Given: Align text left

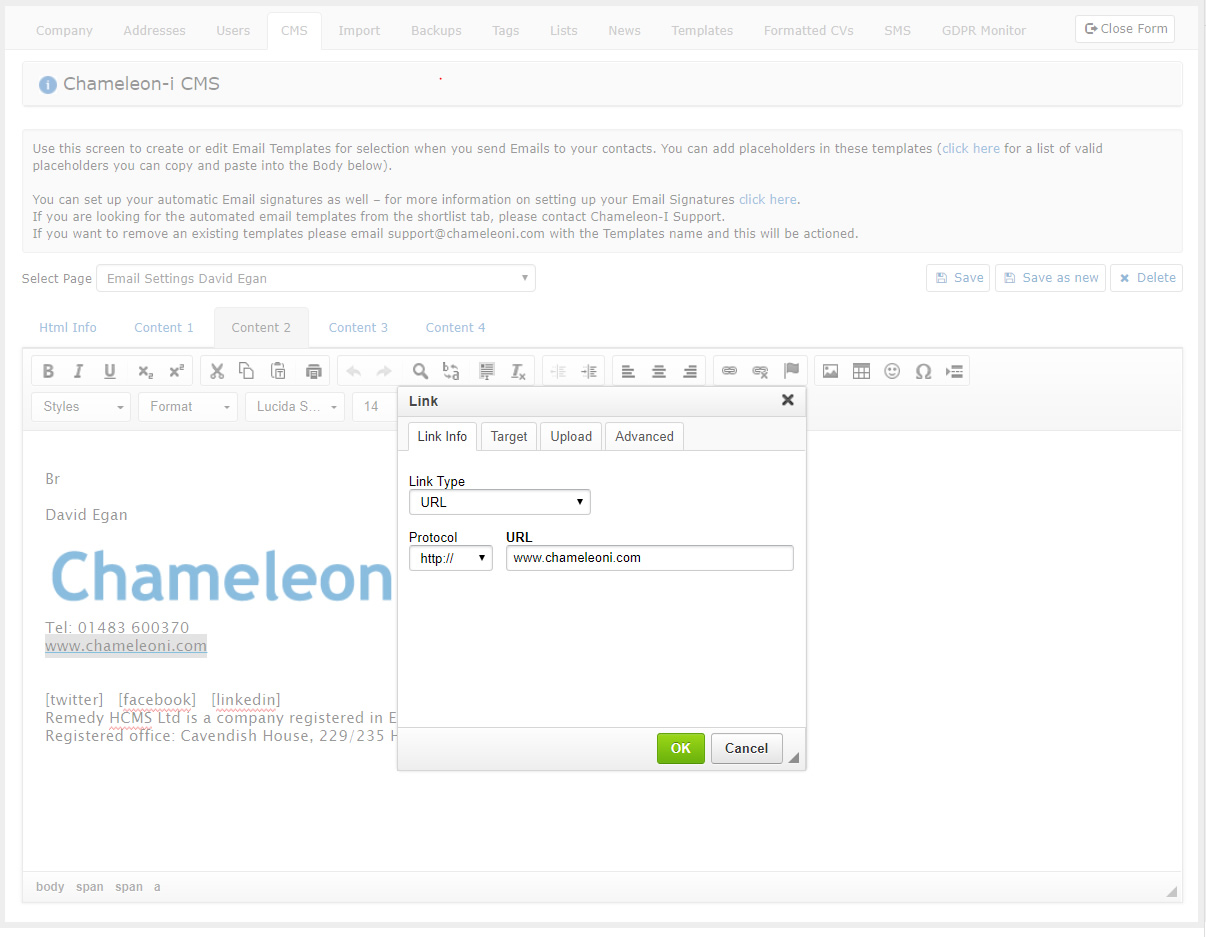Looking at the screenshot, I should (628, 371).
